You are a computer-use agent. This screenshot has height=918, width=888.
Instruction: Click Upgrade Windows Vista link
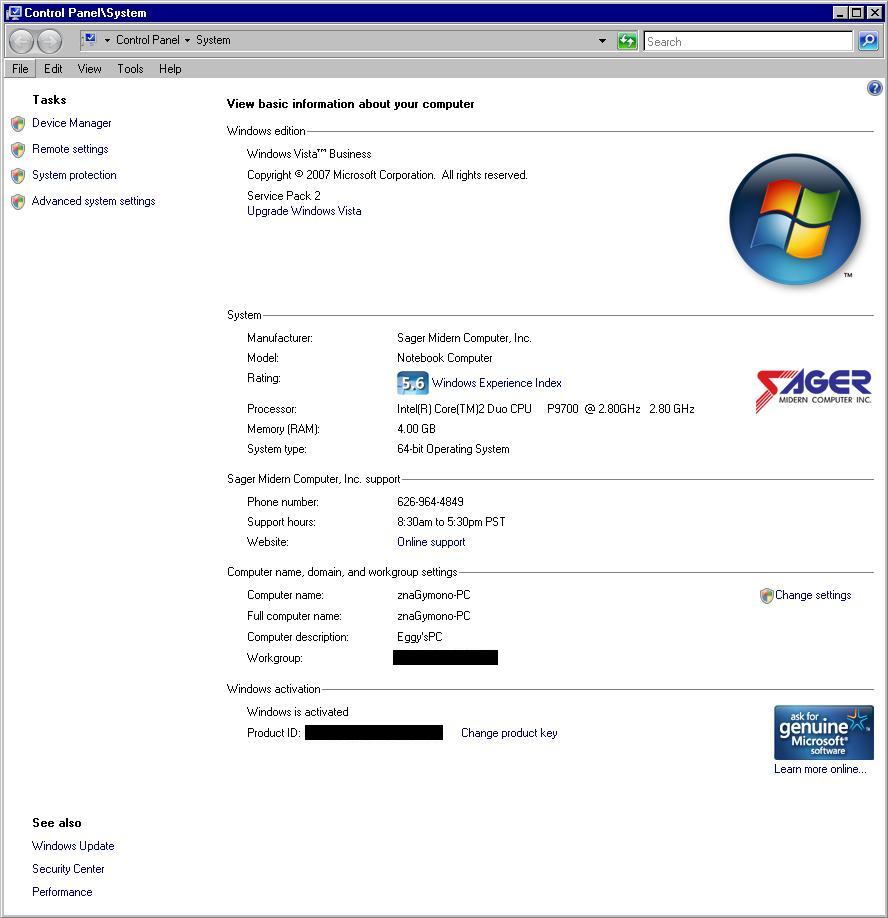coord(304,211)
